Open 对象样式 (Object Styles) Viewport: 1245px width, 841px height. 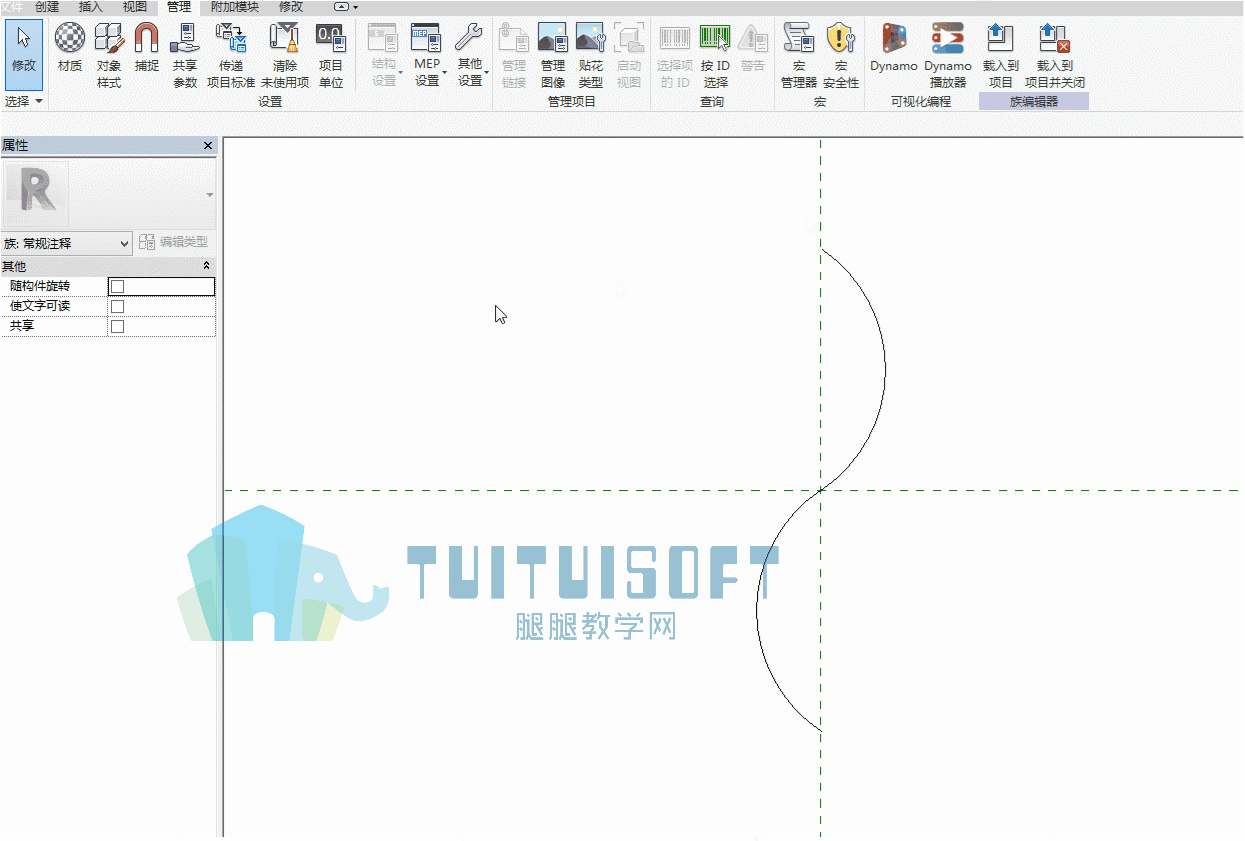click(109, 55)
